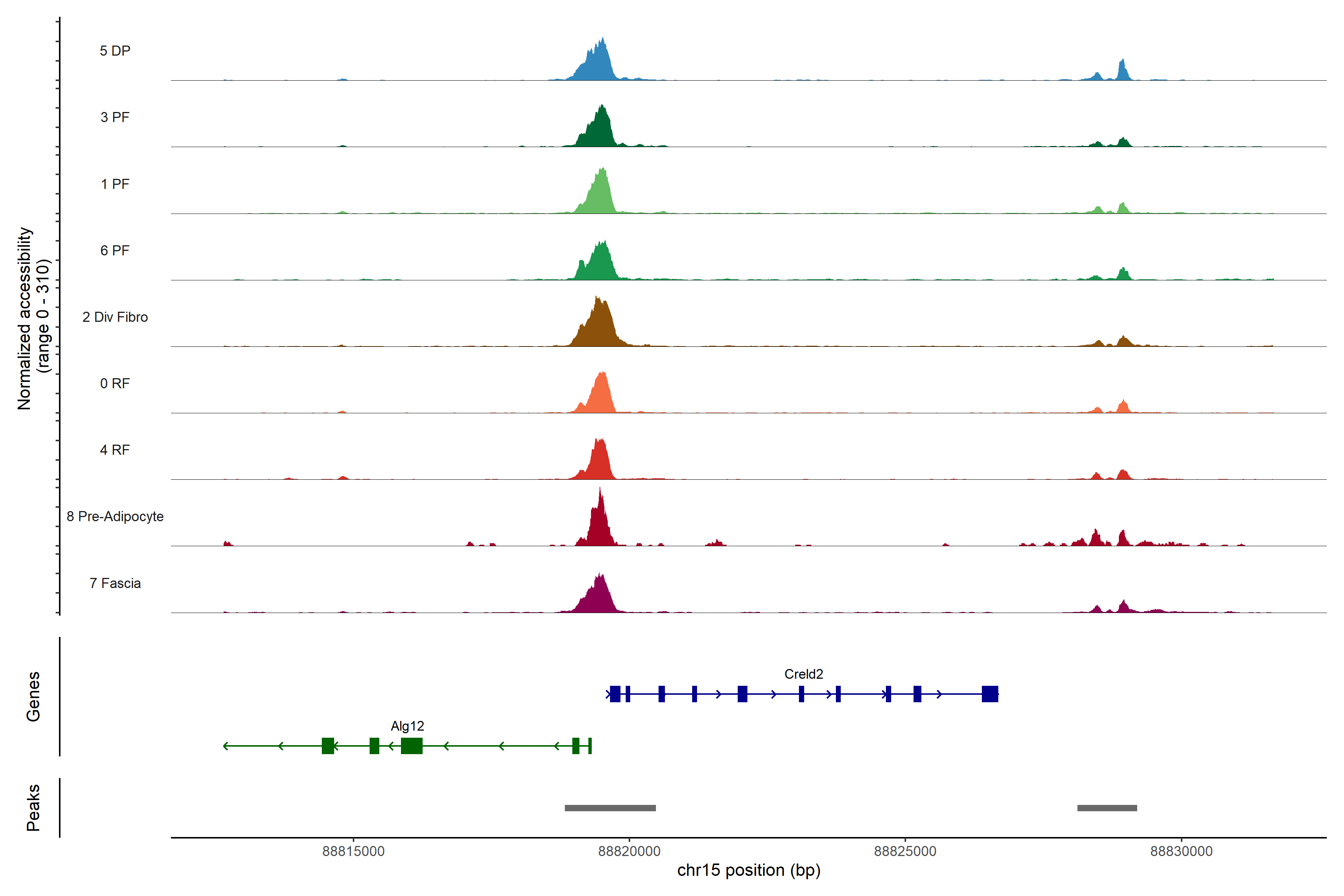1344x896 pixels.
Task: Click the 5 DP track label
Action: coord(115,51)
